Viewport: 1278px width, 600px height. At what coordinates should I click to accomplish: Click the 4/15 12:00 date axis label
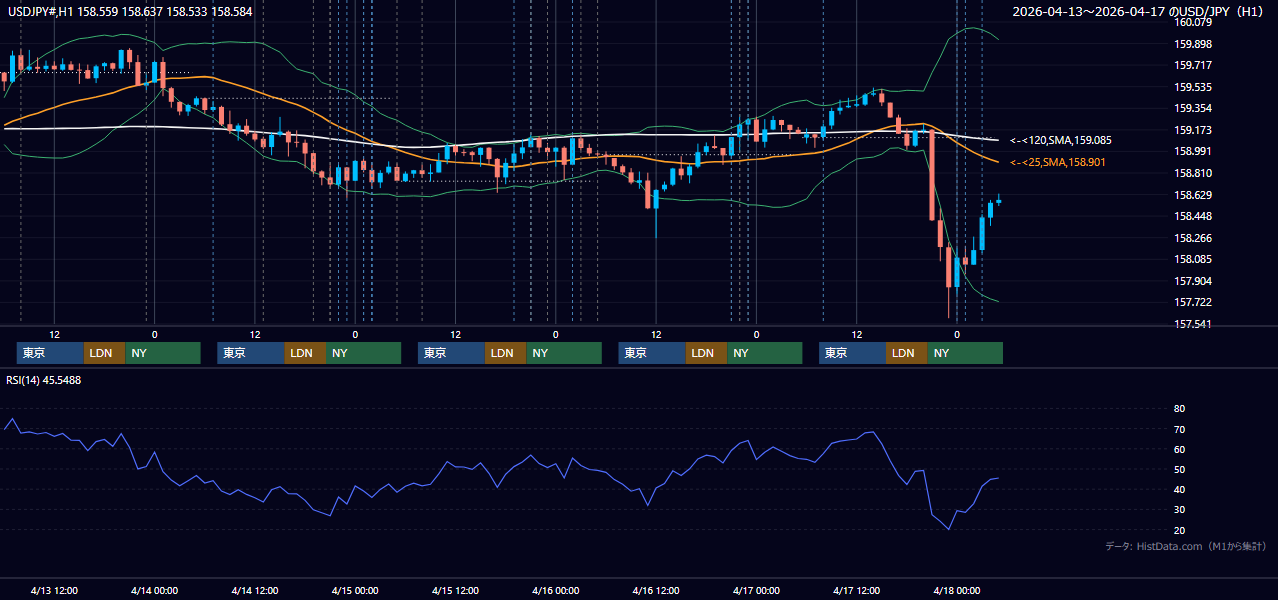point(456,590)
